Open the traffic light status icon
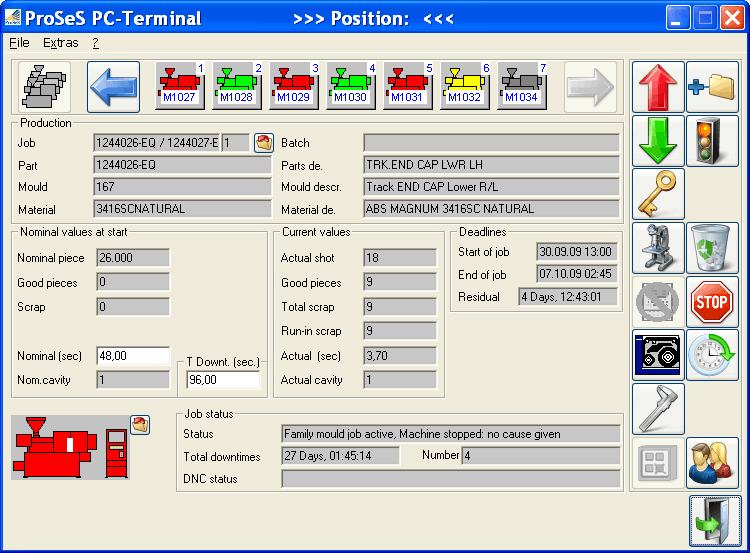750x553 pixels. (x=712, y=141)
